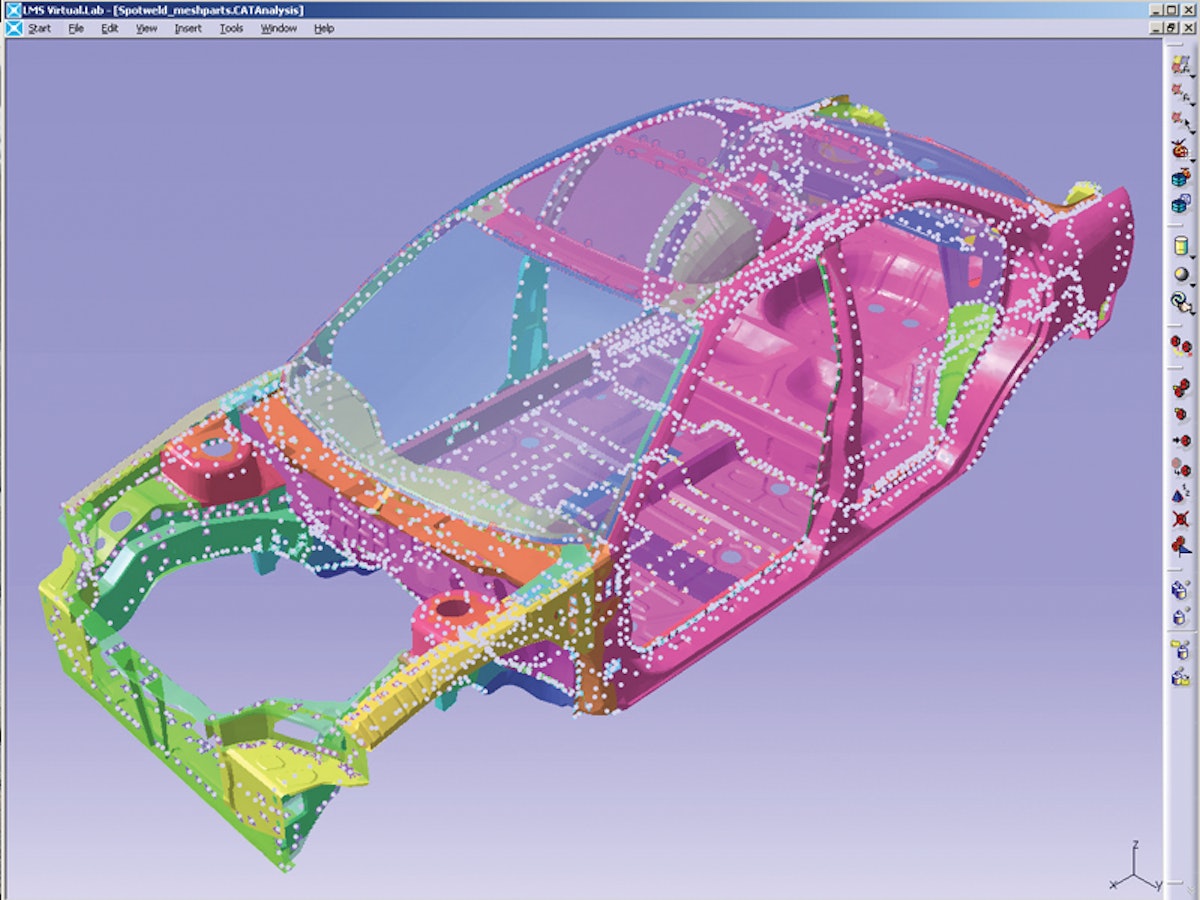Click the red ladybug-like mesh icon

click(x=1181, y=151)
